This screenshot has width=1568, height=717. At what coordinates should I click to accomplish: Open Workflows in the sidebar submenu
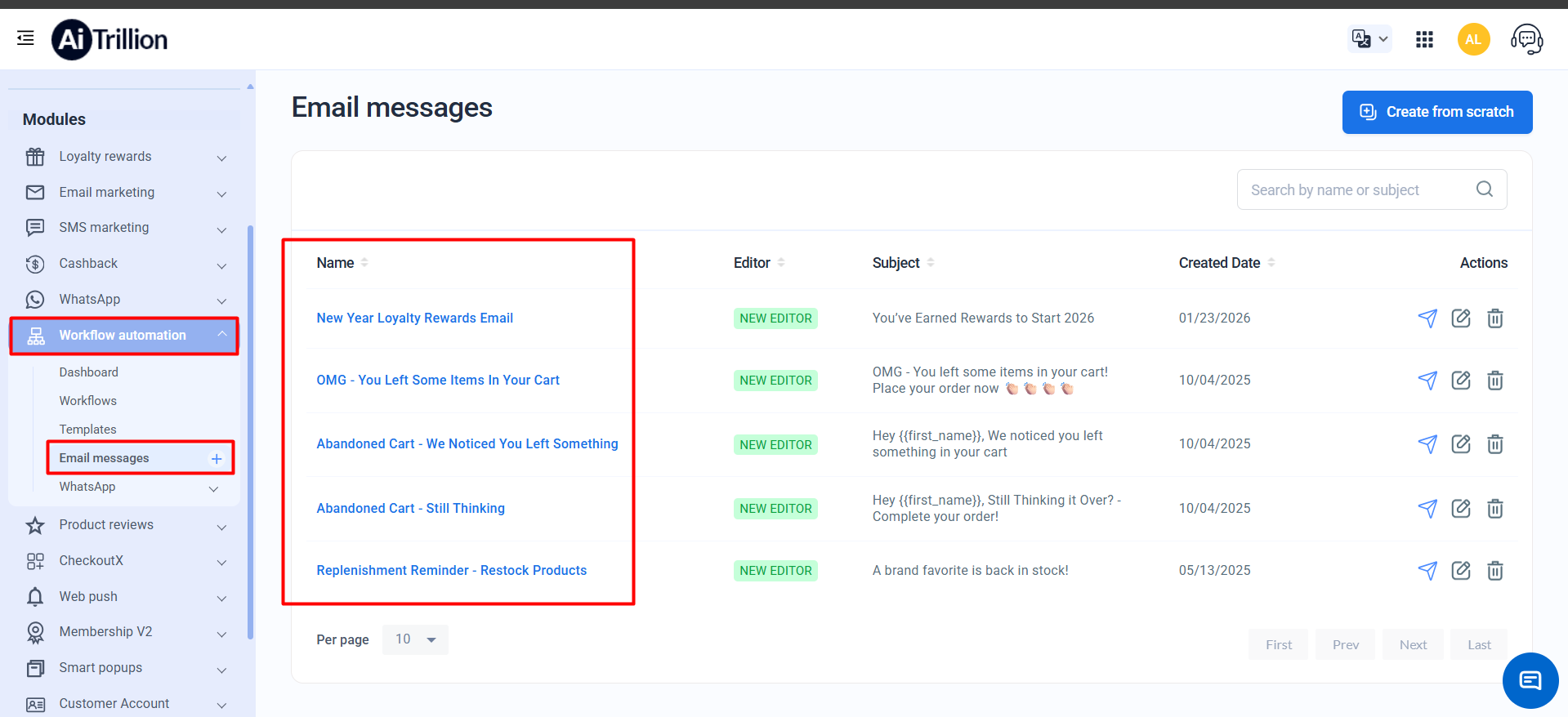tap(88, 401)
